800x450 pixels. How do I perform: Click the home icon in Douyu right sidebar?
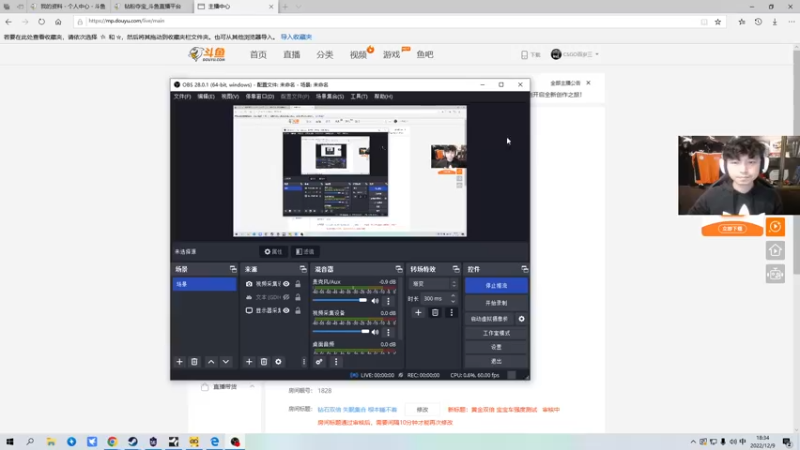(775, 251)
